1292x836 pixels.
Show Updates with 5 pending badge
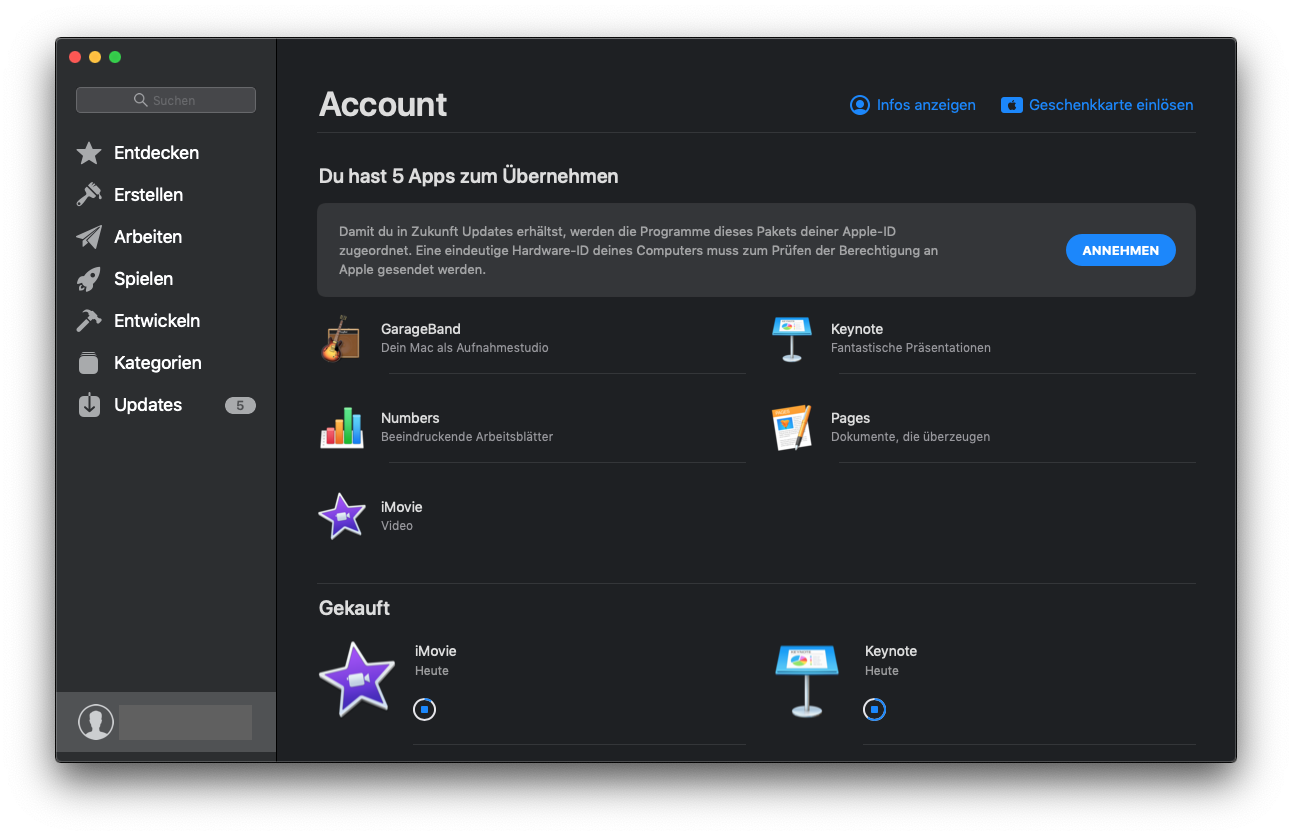click(148, 405)
